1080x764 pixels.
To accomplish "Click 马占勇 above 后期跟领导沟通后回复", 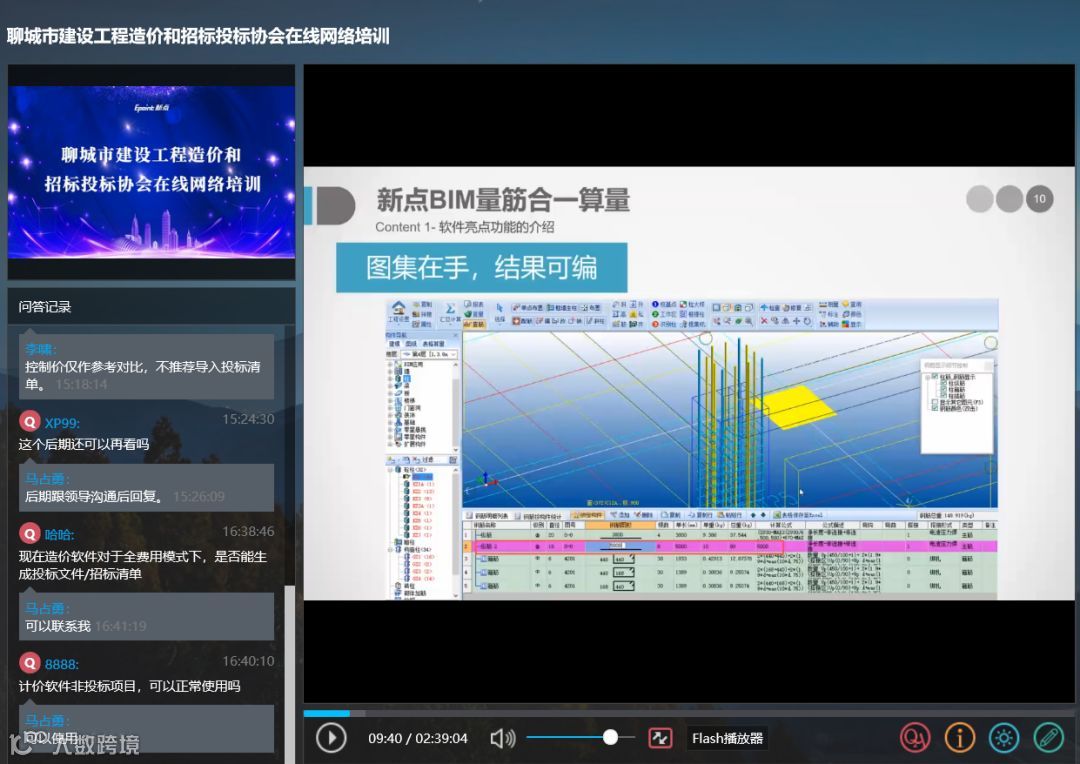I will coord(47,478).
